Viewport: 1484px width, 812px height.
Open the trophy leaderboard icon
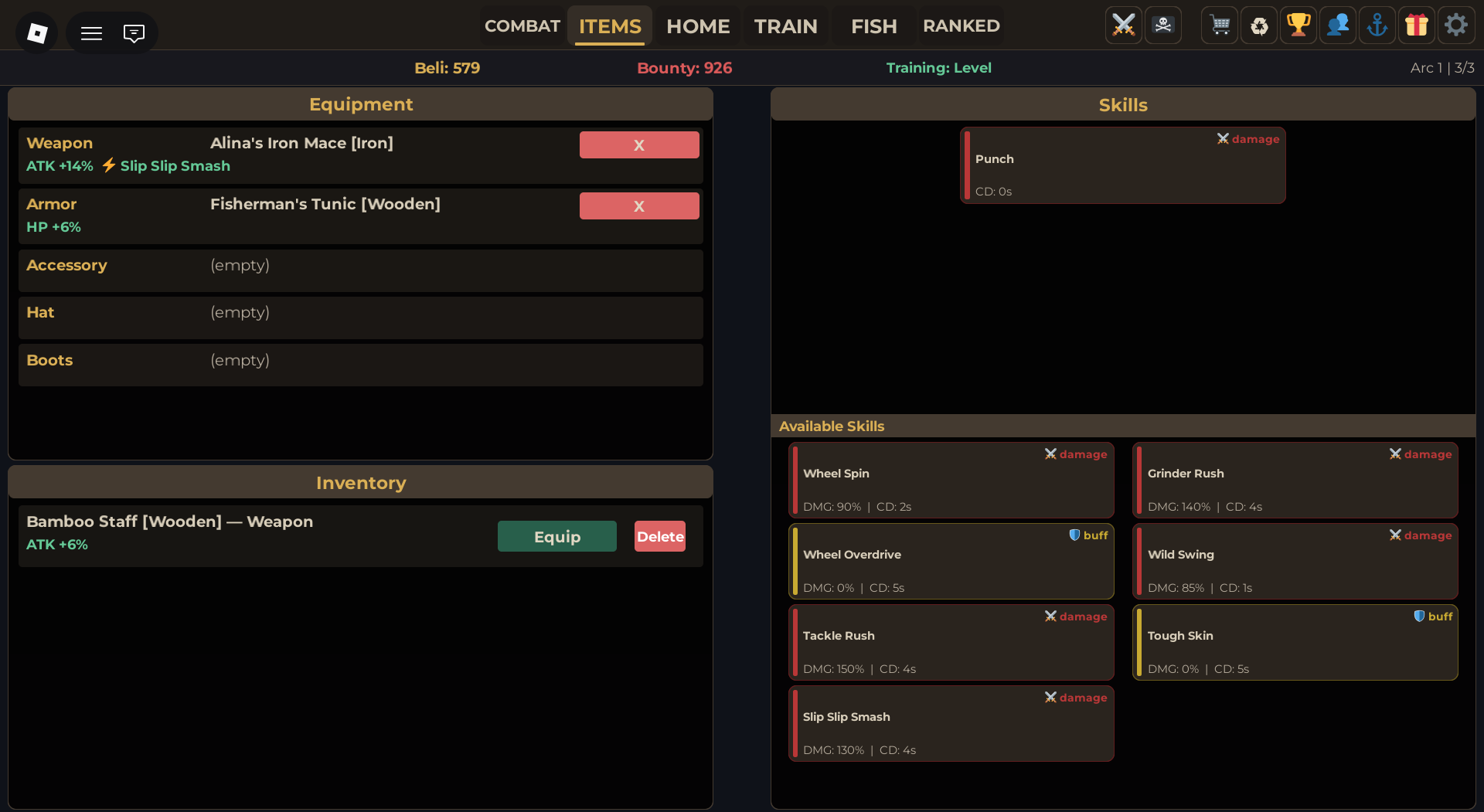click(1299, 25)
